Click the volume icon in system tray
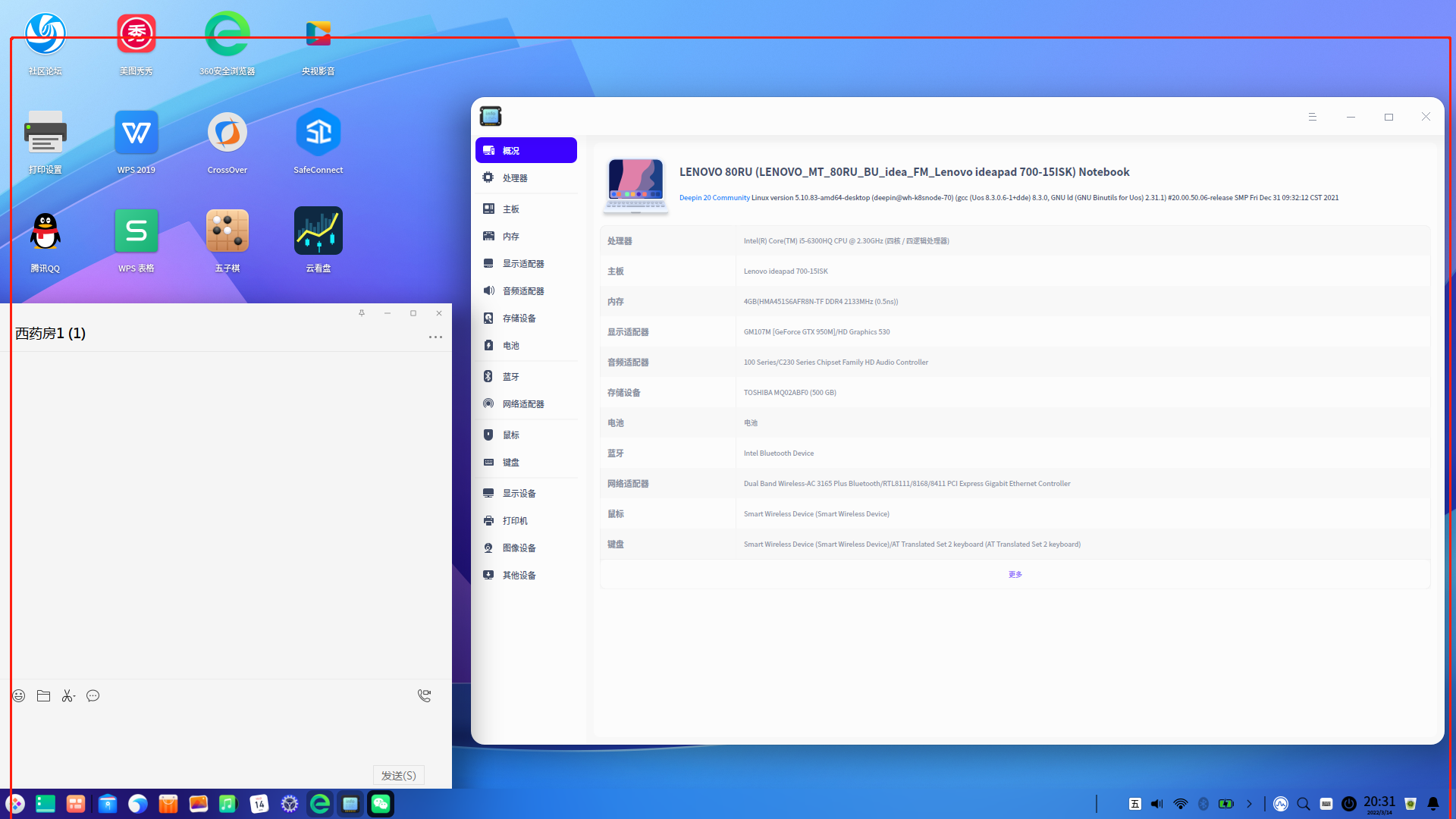The height and width of the screenshot is (819, 1456). 1156,804
